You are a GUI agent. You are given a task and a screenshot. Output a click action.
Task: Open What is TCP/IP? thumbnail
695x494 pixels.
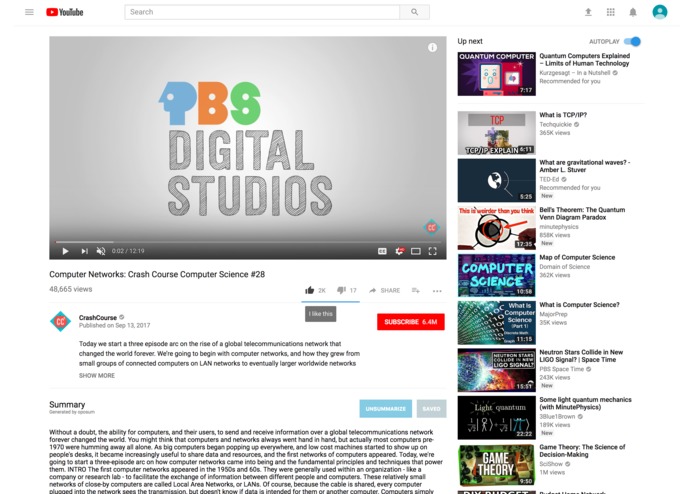click(x=496, y=133)
